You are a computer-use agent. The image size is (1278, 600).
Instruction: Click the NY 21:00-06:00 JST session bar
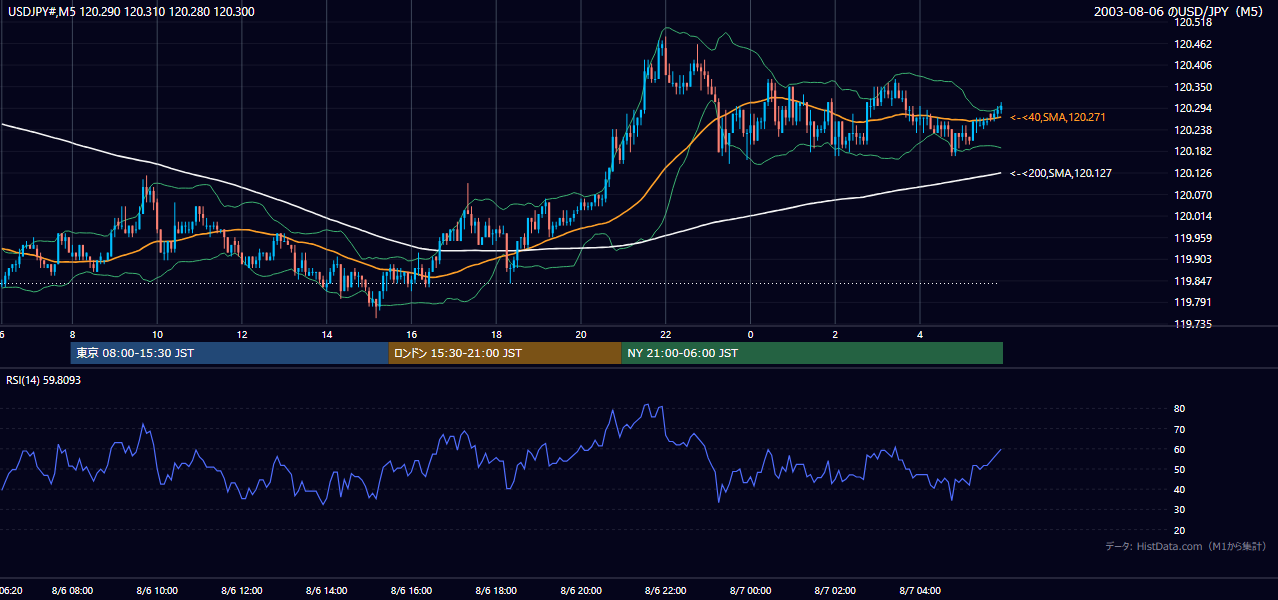click(812, 353)
